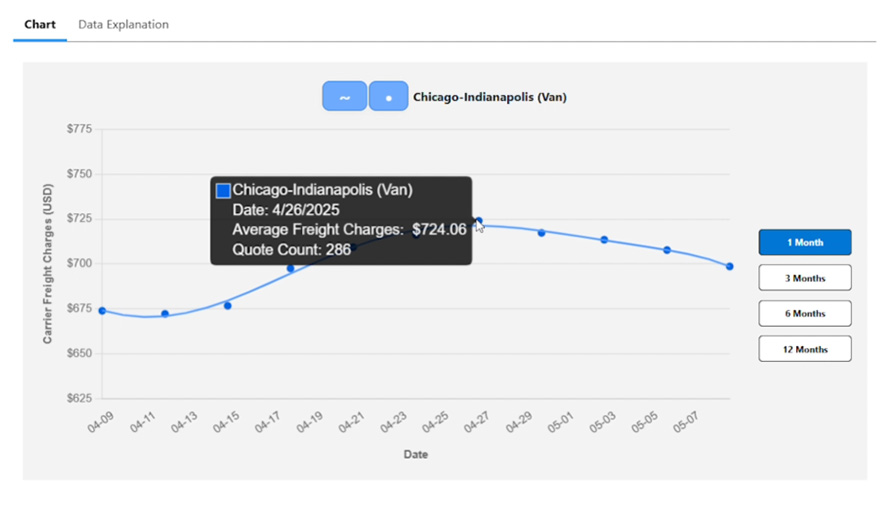The width and height of the screenshot is (889, 505).
Task: Switch to the Data Explanation tab
Action: (123, 24)
